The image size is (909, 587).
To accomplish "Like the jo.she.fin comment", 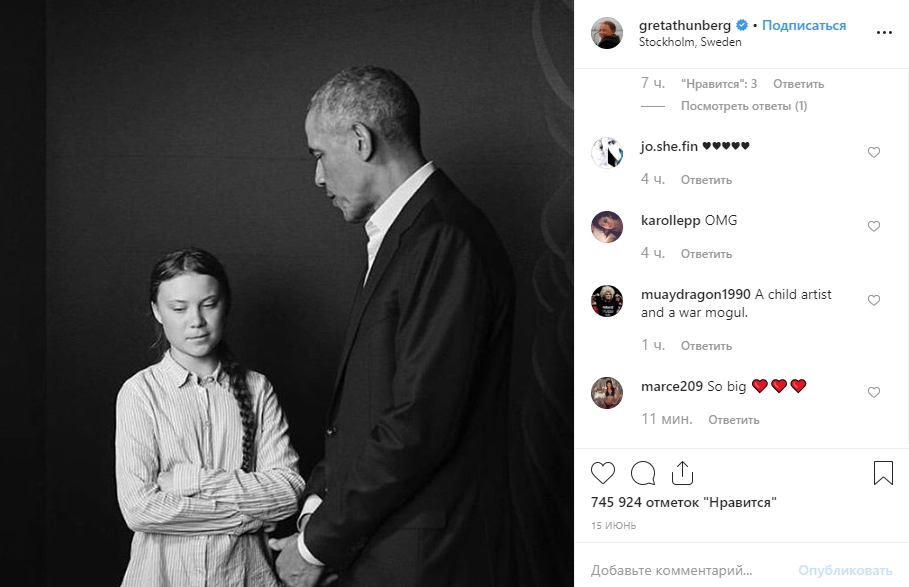I will (873, 153).
